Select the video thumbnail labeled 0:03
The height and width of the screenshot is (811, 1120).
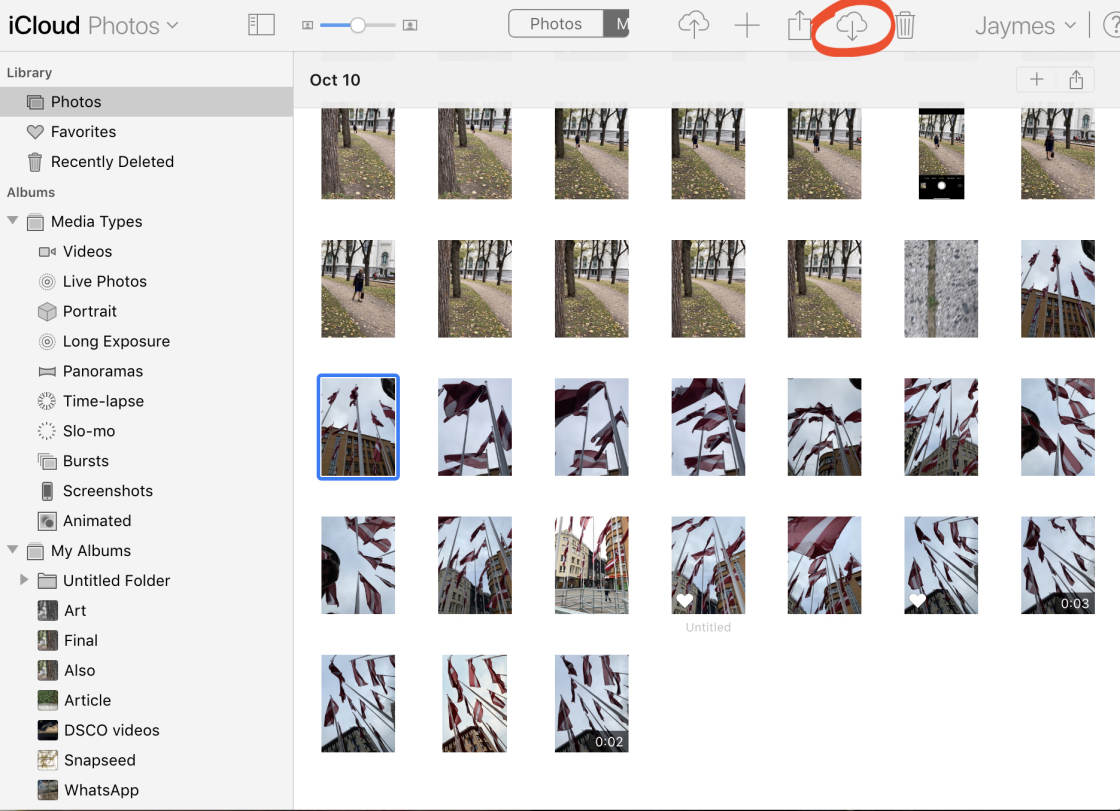click(1057, 565)
